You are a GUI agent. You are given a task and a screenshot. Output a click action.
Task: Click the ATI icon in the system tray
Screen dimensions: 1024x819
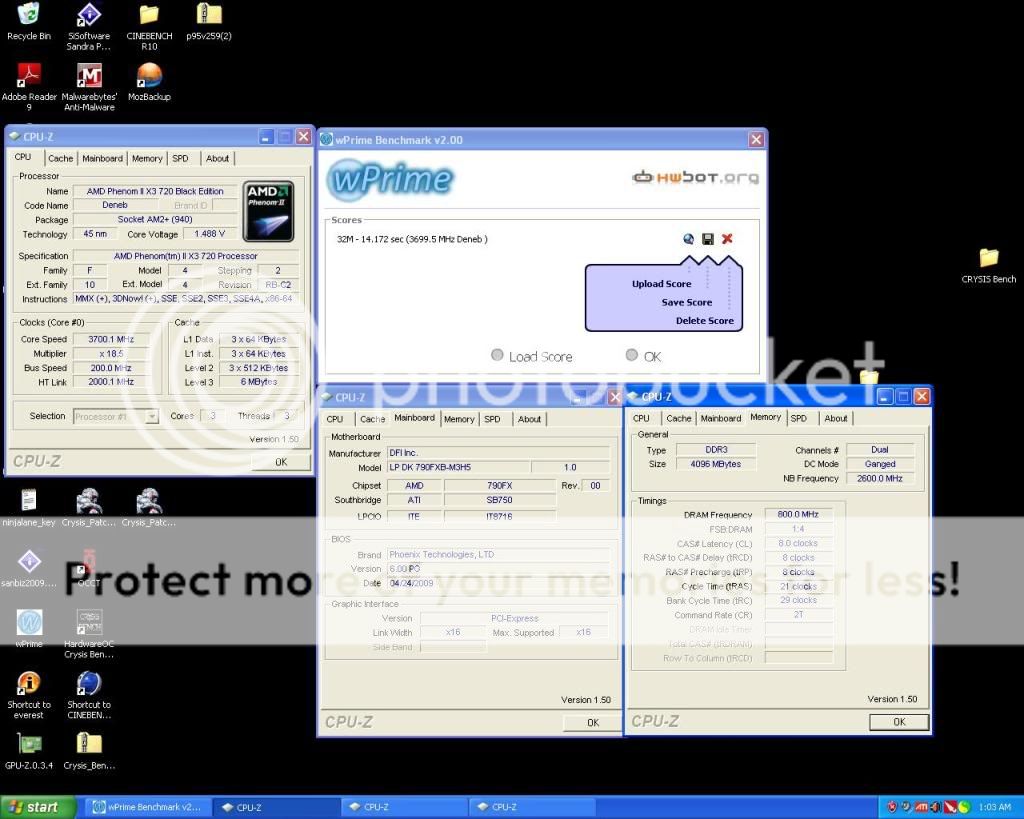click(x=921, y=807)
